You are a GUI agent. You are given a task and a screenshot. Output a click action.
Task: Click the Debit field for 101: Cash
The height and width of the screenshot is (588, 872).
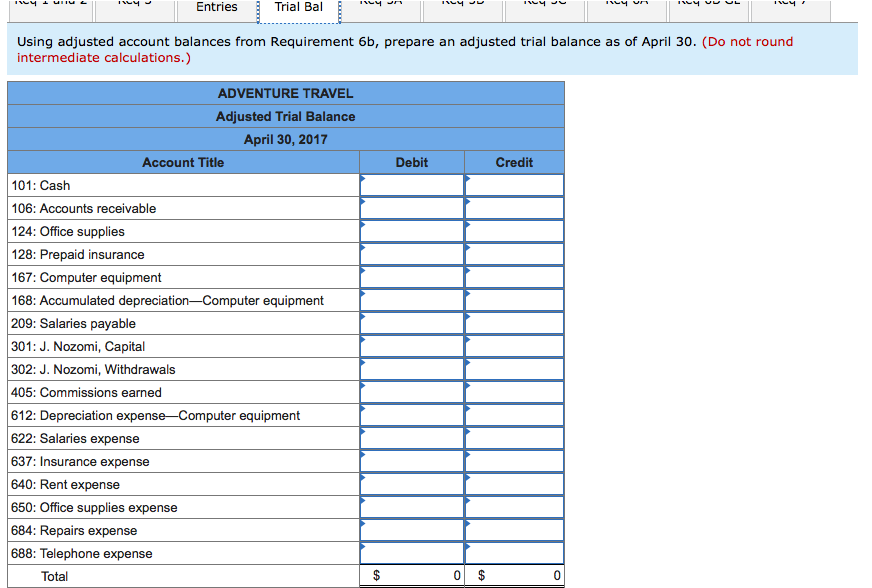point(412,185)
